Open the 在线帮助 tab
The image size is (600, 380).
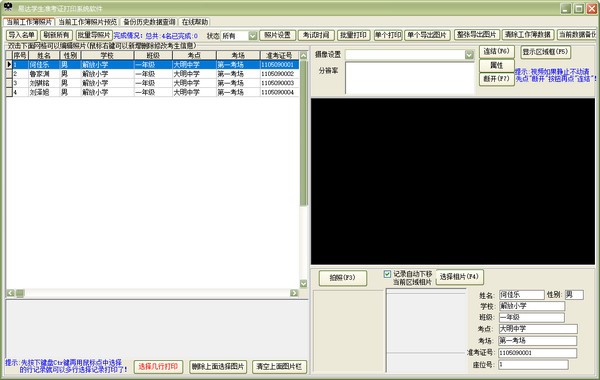click(195, 22)
